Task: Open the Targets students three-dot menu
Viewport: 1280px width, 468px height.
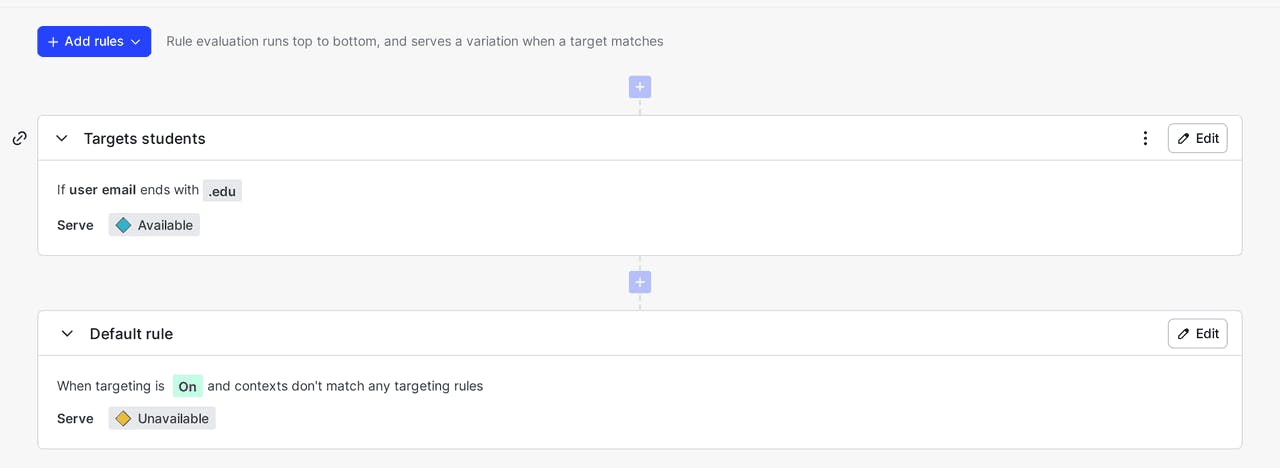Action: (x=1145, y=138)
